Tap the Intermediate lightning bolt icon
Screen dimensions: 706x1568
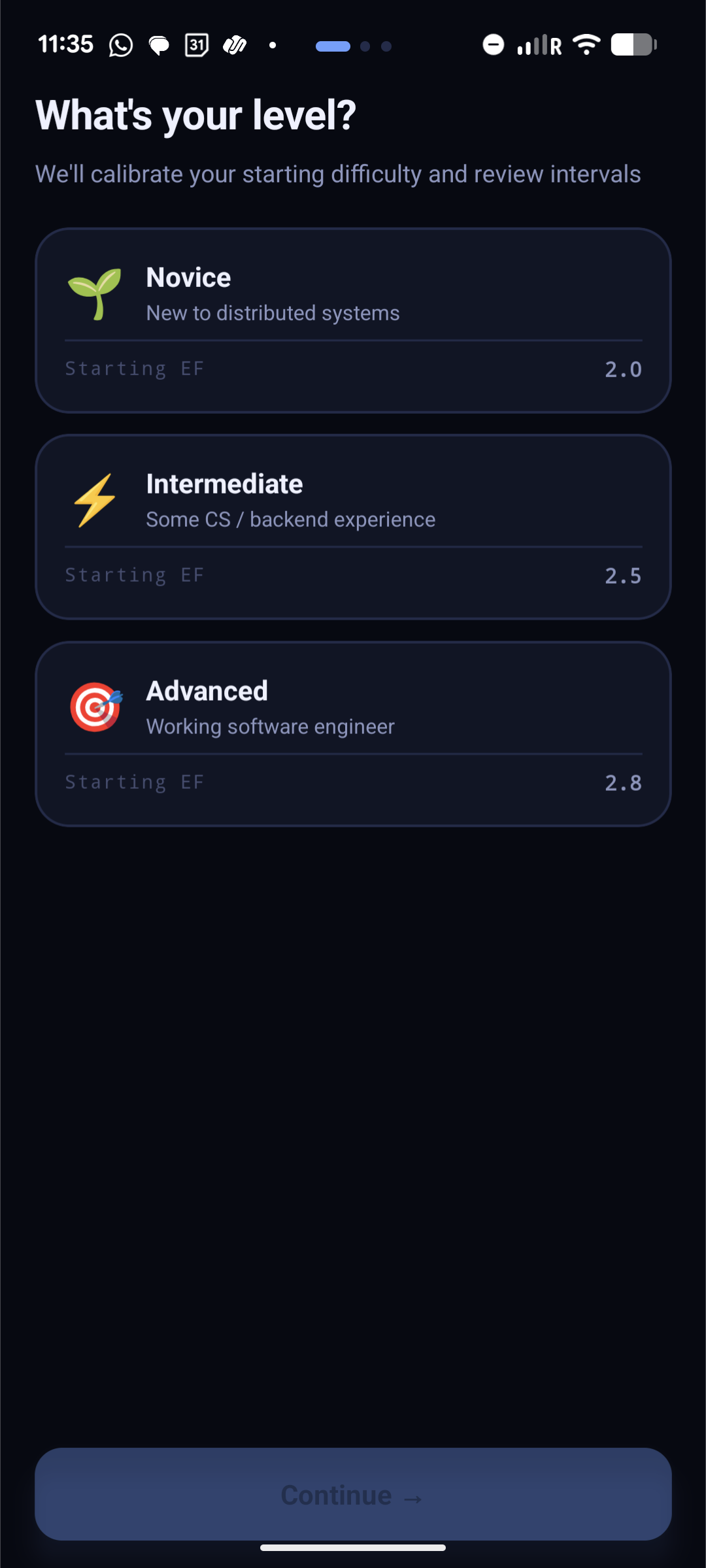(95, 501)
